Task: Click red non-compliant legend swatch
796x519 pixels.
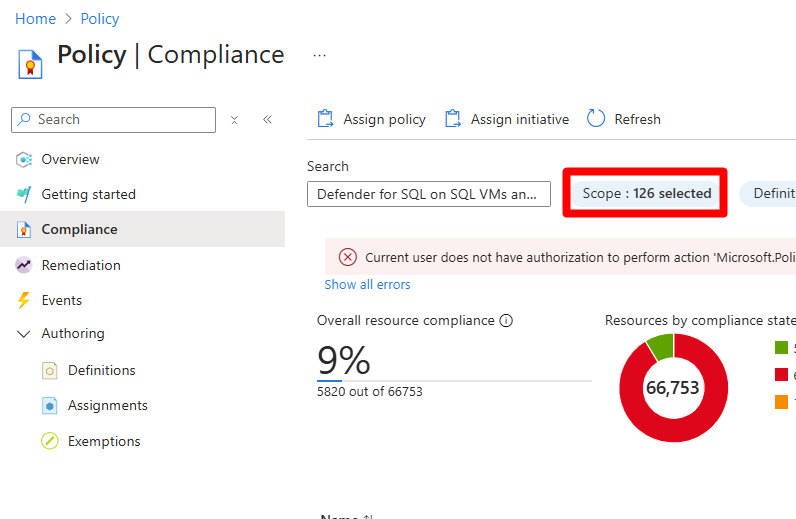Action: [781, 375]
